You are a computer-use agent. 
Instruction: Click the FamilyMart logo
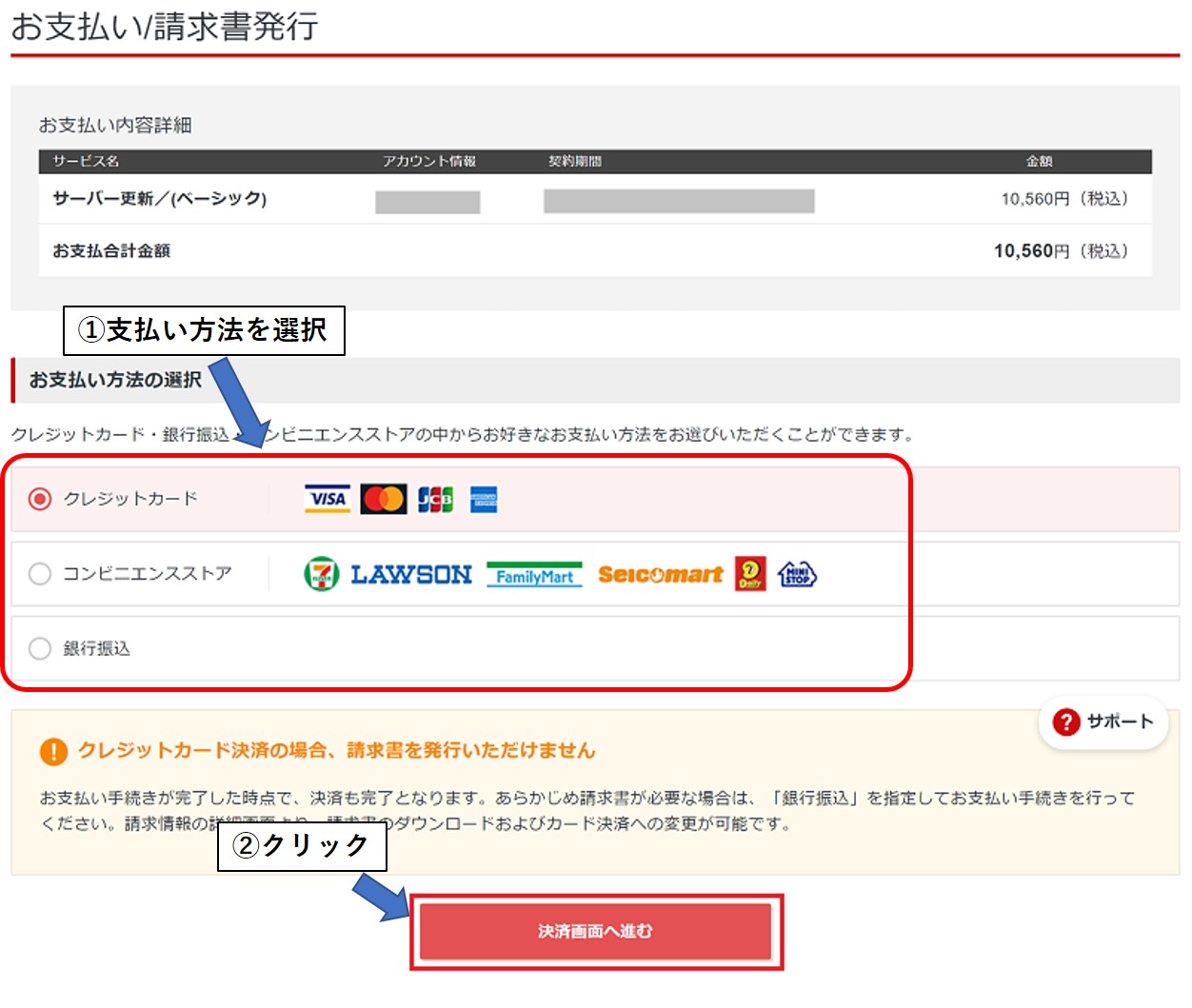click(x=536, y=575)
